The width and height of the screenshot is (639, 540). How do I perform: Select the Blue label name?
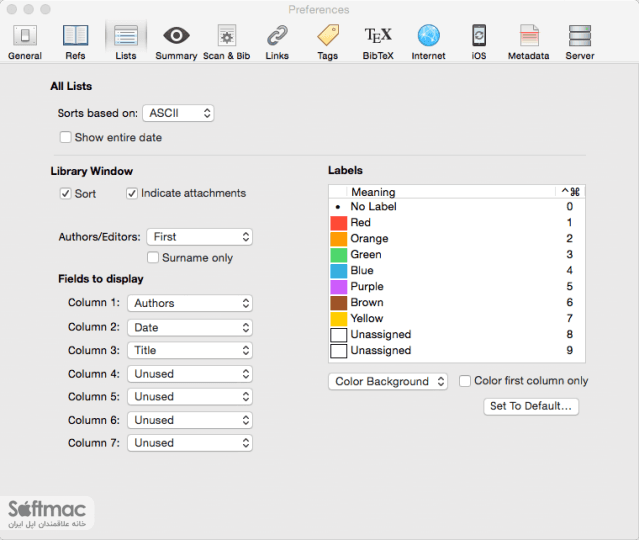pyautogui.click(x=362, y=270)
